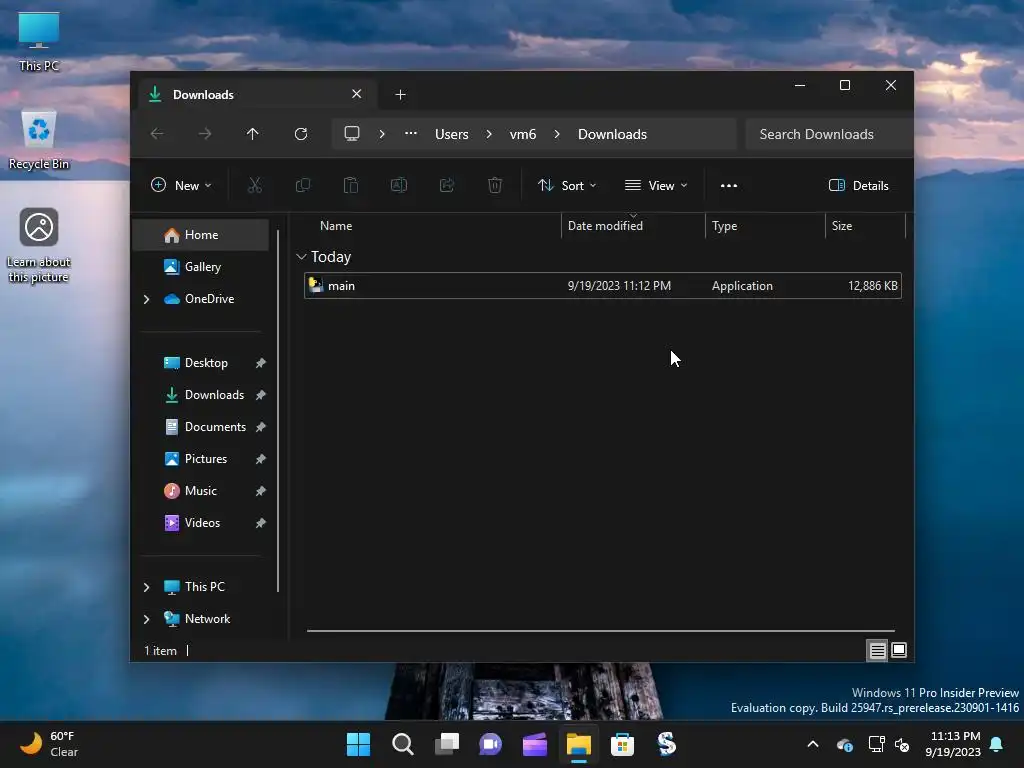Click the Cut scissors icon in toolbar
The image size is (1024, 768).
[x=255, y=185]
